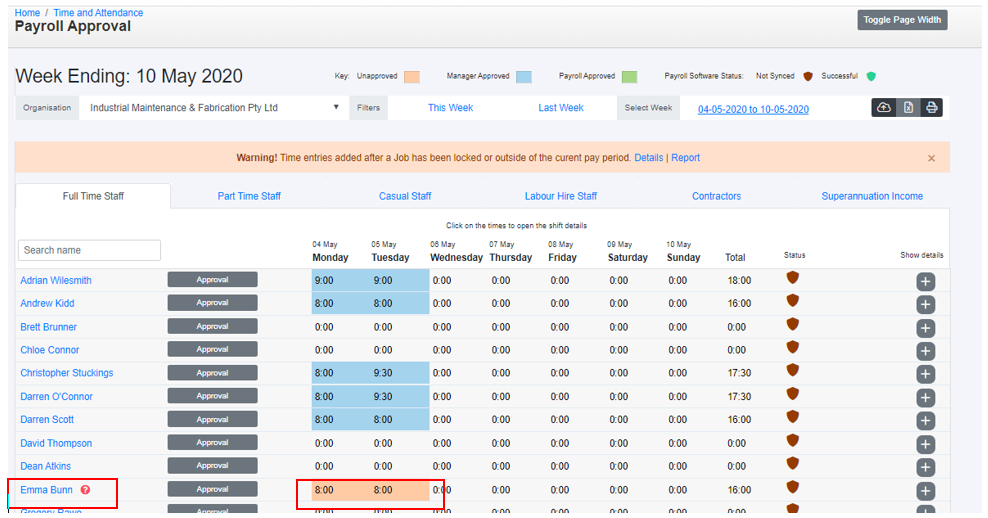Click Approval button for Emma Bunn
The image size is (988, 518).
(212, 489)
